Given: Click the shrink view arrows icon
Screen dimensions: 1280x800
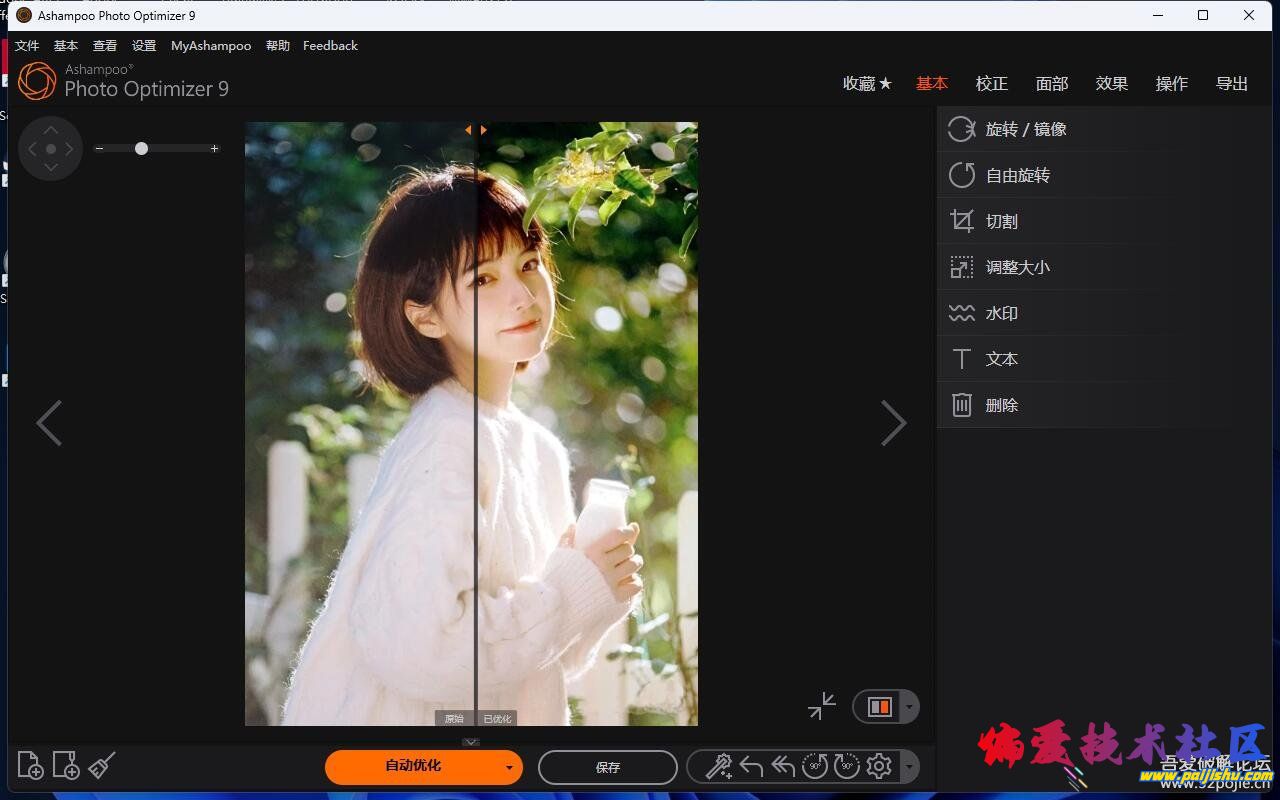Looking at the screenshot, I should pyautogui.click(x=822, y=706).
